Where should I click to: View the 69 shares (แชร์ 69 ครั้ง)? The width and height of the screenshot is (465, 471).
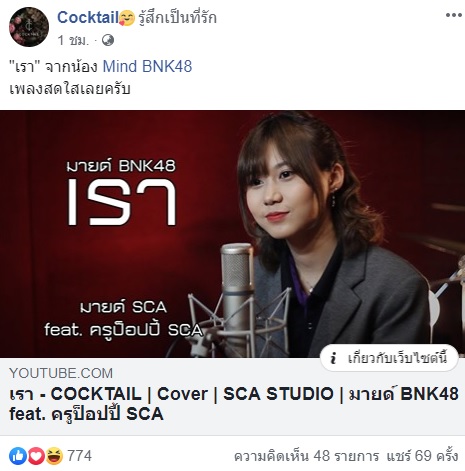point(422,456)
